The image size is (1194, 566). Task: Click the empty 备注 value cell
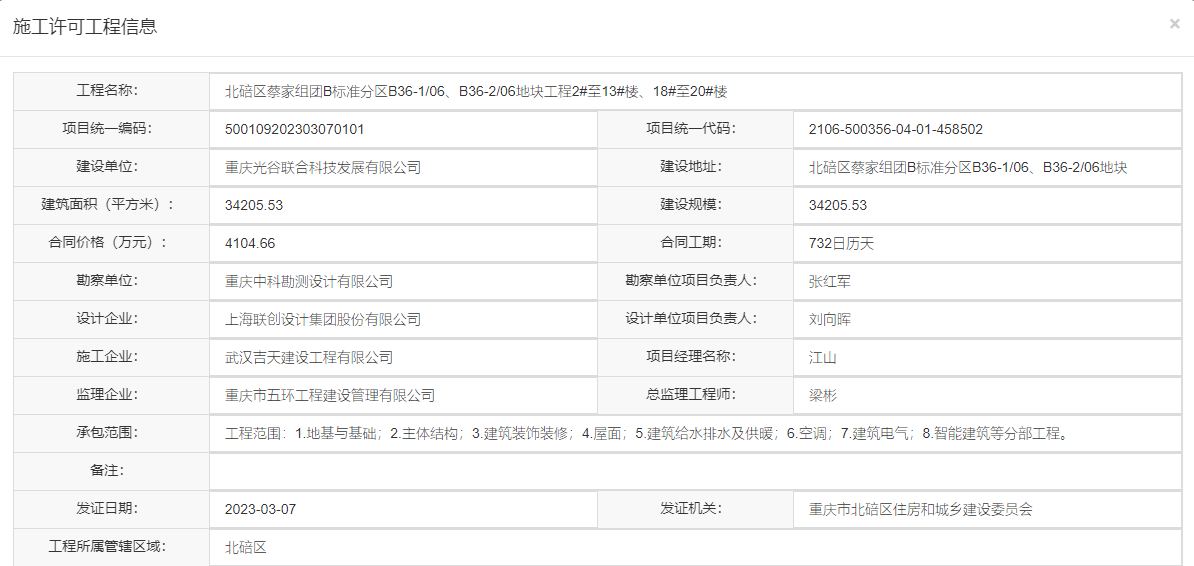coord(695,472)
